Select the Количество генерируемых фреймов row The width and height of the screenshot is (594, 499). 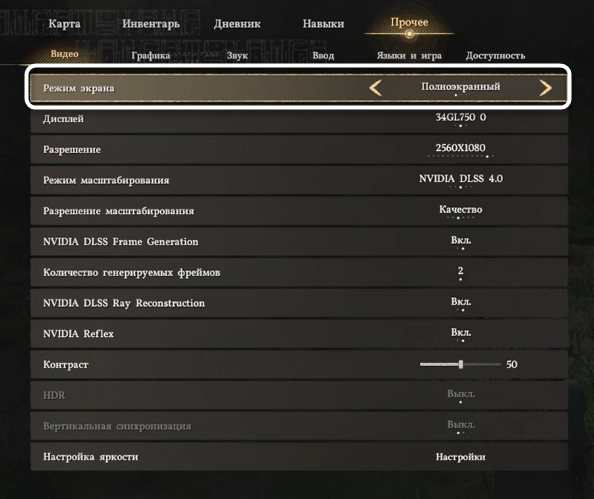[299, 272]
